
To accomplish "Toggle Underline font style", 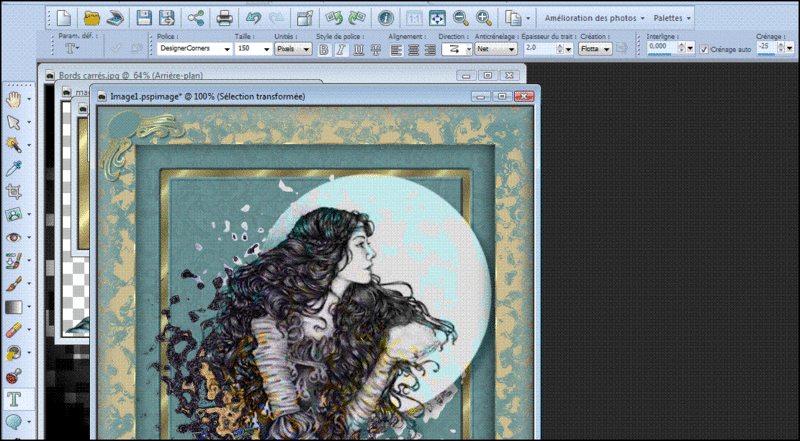I will pyautogui.click(x=359, y=50).
